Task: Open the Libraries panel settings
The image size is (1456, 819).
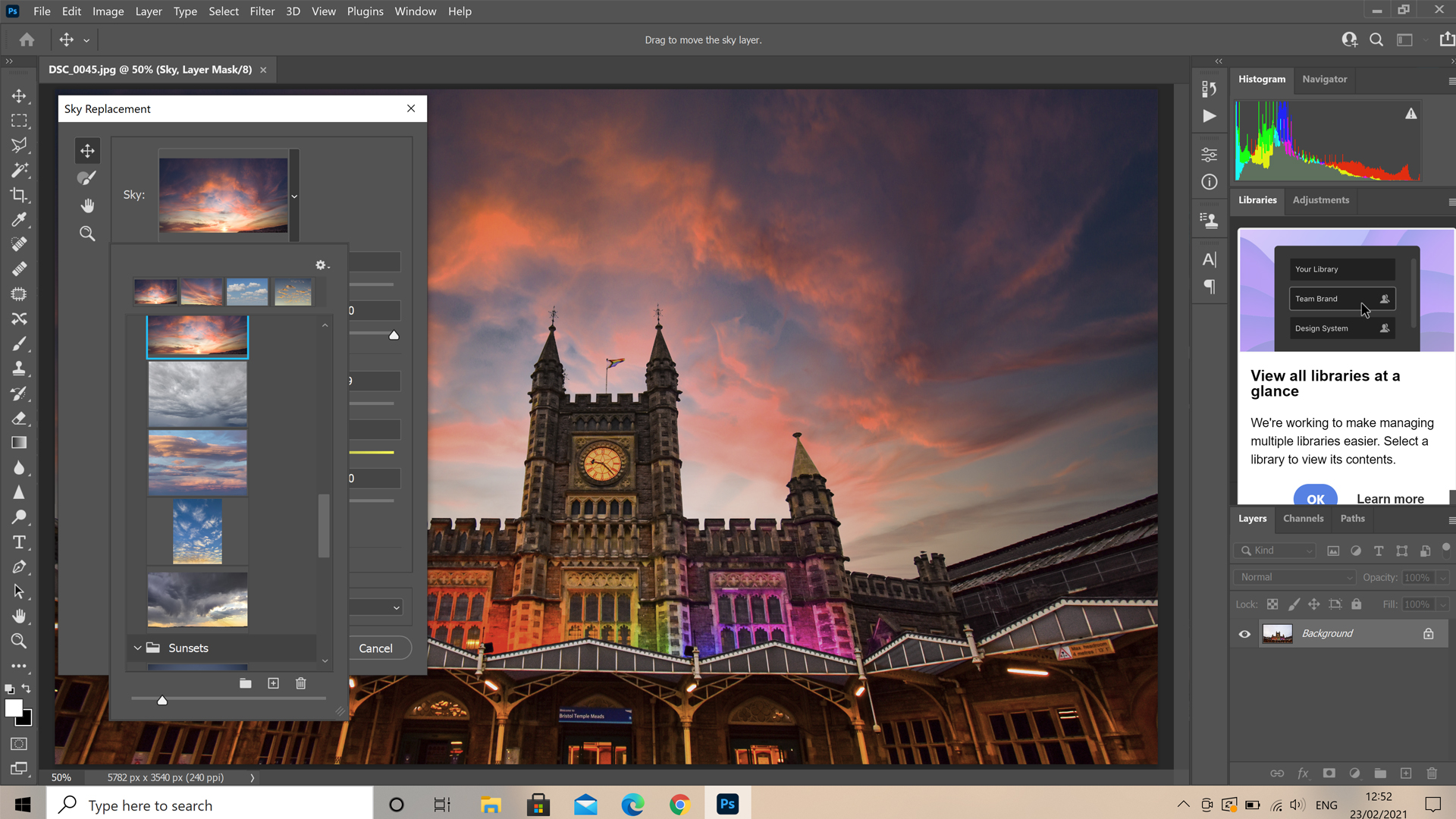Action: pyautogui.click(x=1449, y=198)
